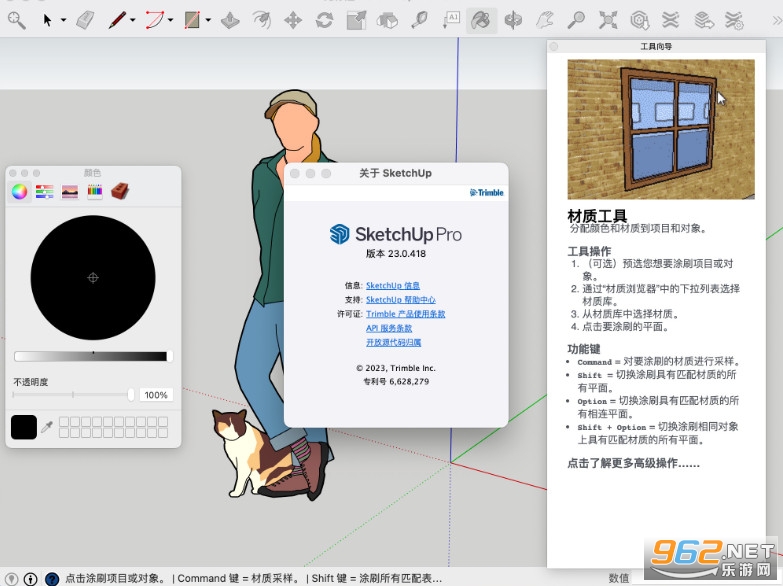
Task: Open the Instructor help question icon
Action: pos(52,579)
